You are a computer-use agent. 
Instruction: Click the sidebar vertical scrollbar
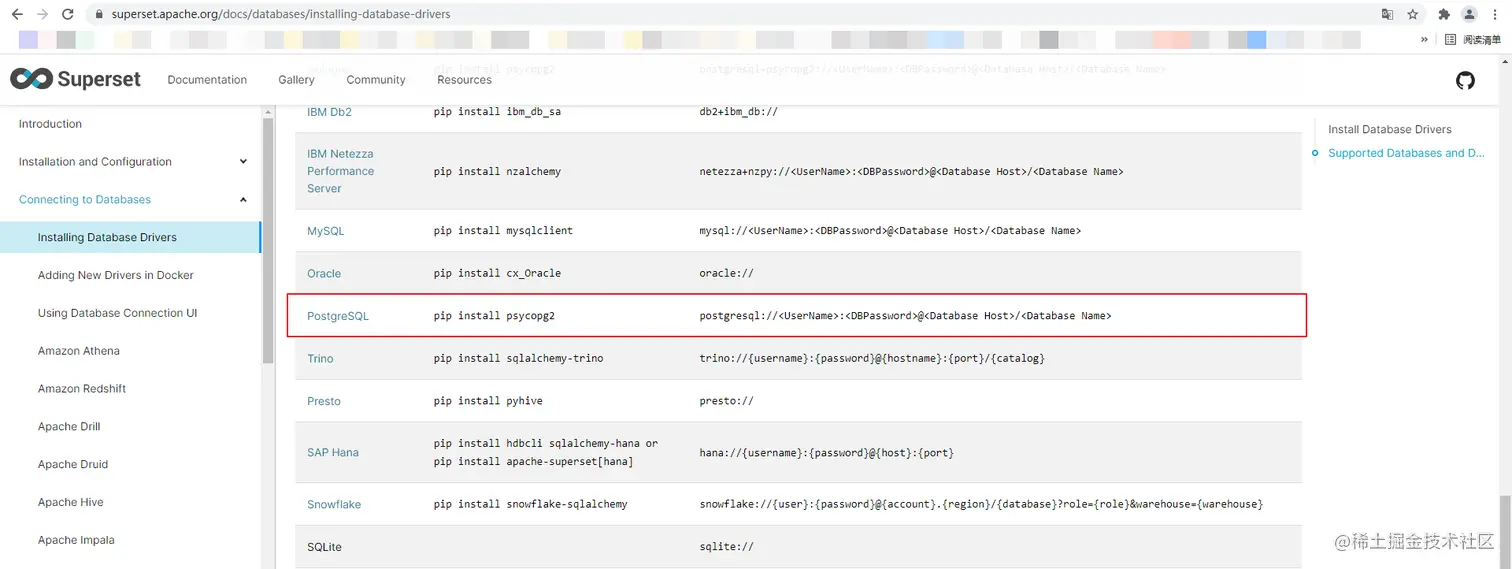[268, 240]
